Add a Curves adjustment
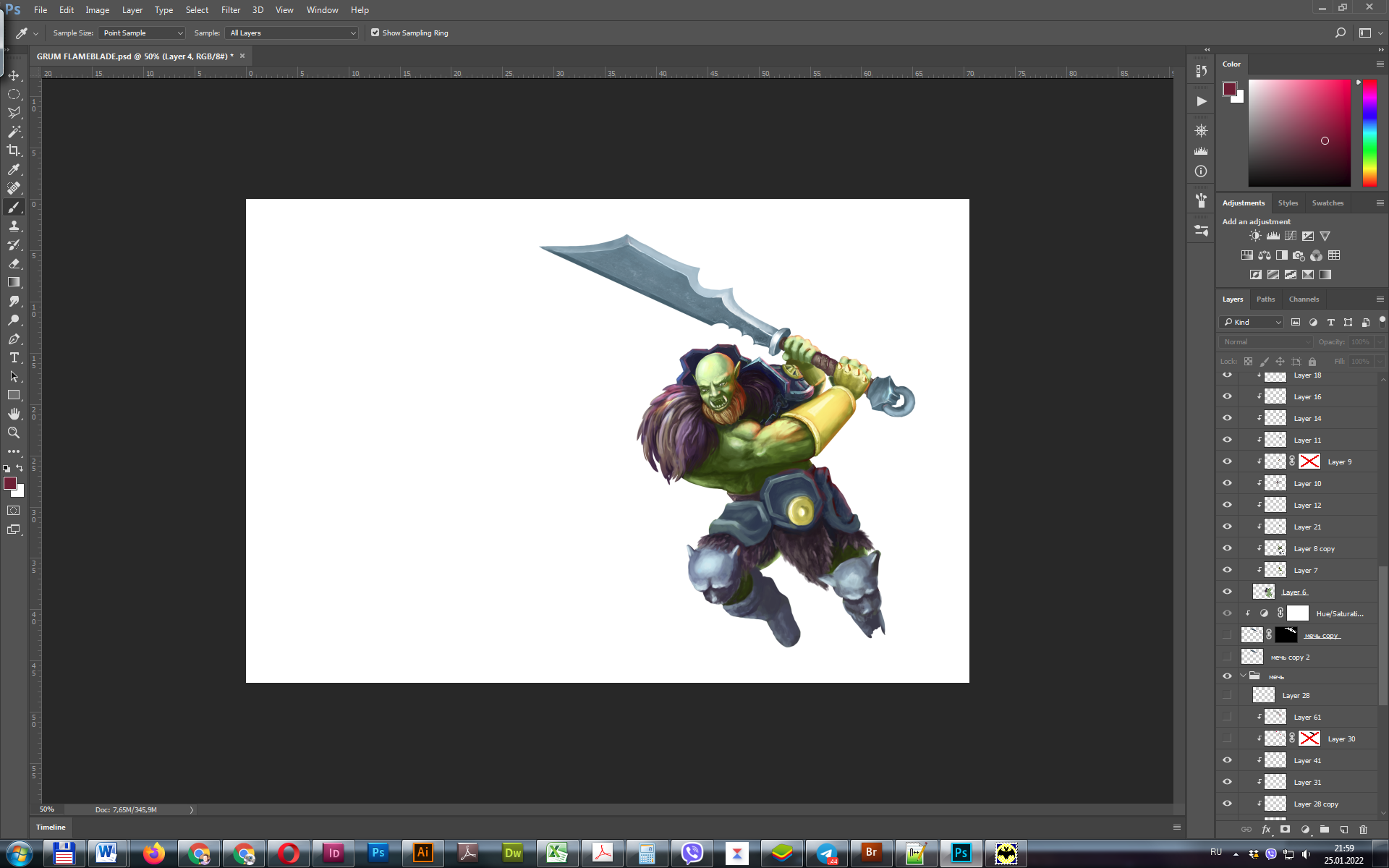 1291,236
